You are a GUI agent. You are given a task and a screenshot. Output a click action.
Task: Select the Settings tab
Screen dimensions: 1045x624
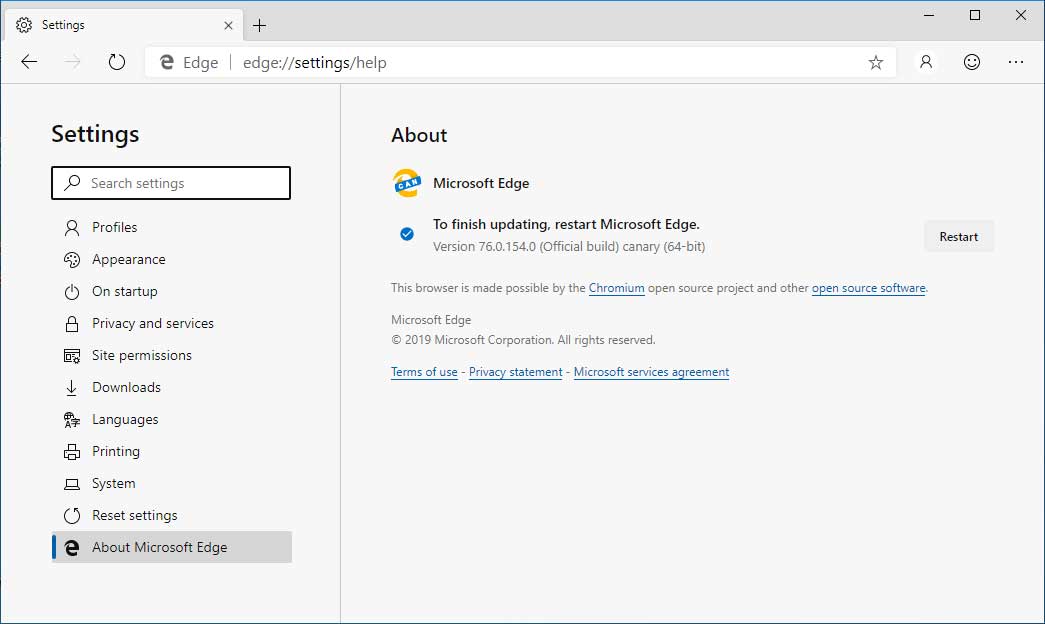point(124,25)
